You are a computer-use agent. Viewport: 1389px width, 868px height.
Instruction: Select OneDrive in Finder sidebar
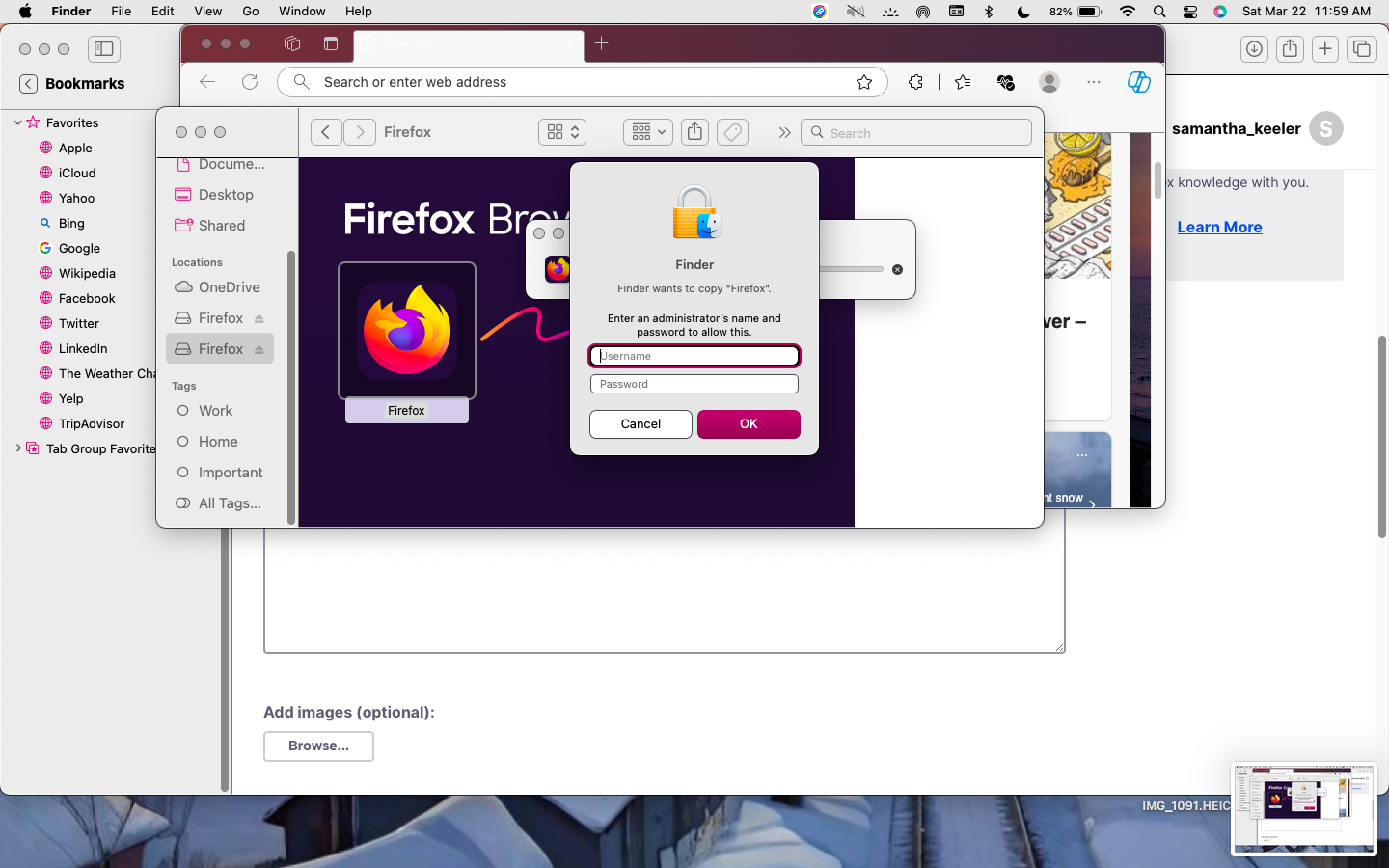(x=219, y=287)
